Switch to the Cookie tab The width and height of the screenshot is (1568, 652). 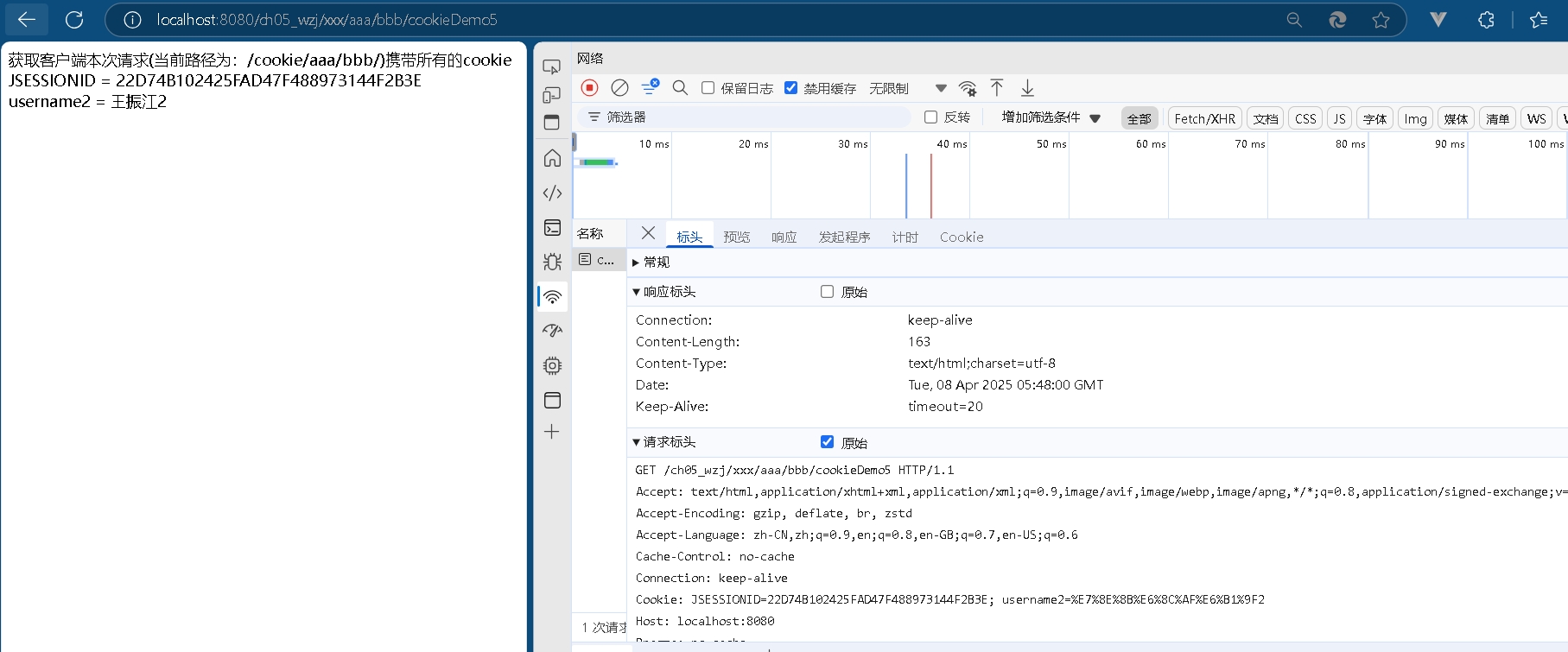click(961, 237)
